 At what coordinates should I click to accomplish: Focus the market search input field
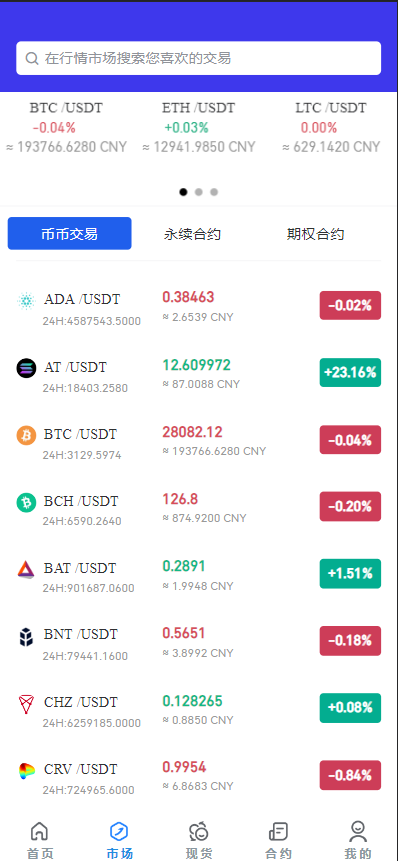click(199, 58)
